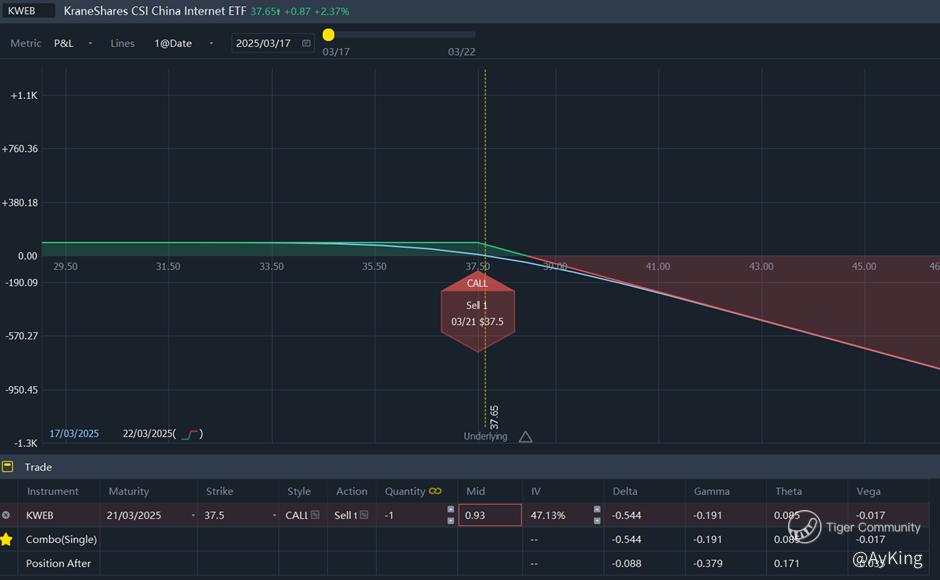
Task: Click the Underlying triangle marker icon
Action: tap(526, 437)
